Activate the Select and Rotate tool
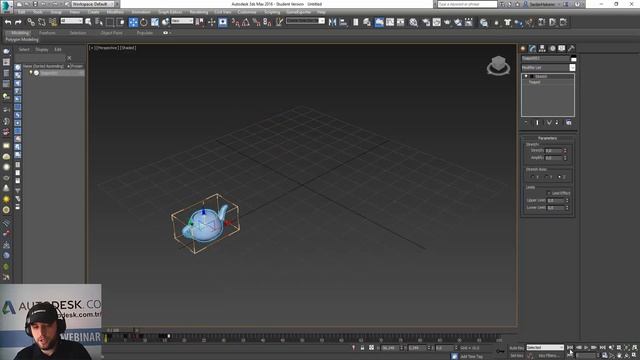Viewport: 640px width, 360px height. pos(144,22)
